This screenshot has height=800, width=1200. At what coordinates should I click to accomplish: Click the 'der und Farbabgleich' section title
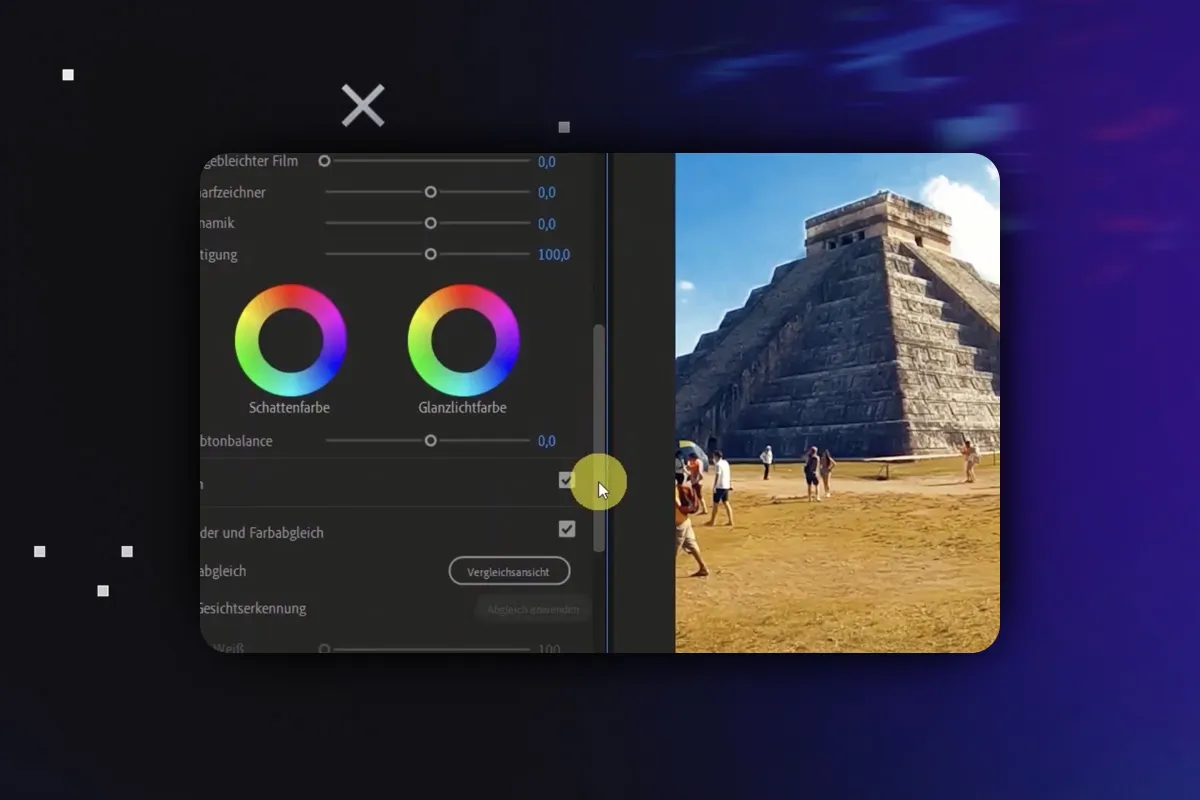(x=262, y=533)
